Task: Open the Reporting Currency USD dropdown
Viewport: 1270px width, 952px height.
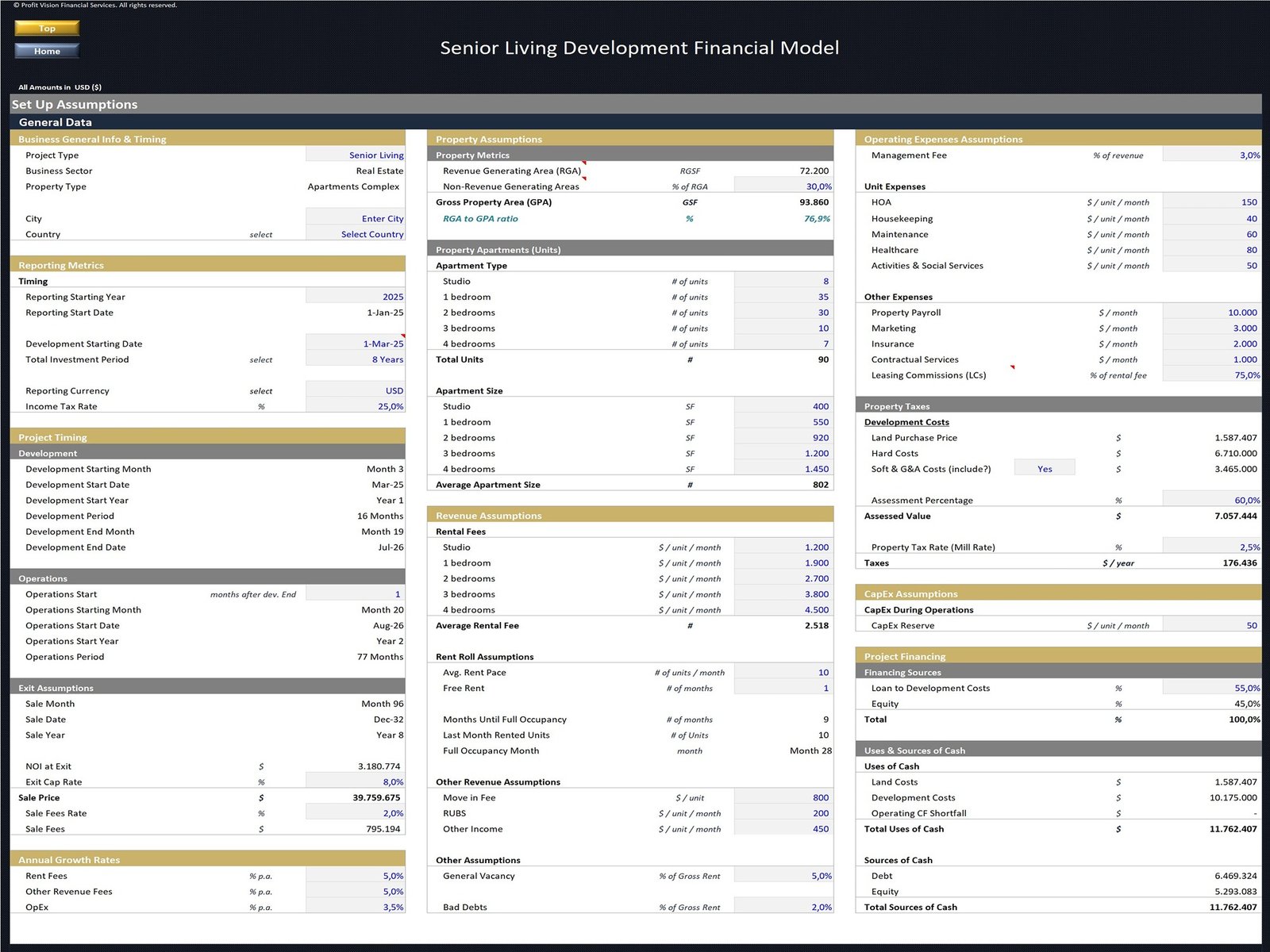Action: pos(356,390)
